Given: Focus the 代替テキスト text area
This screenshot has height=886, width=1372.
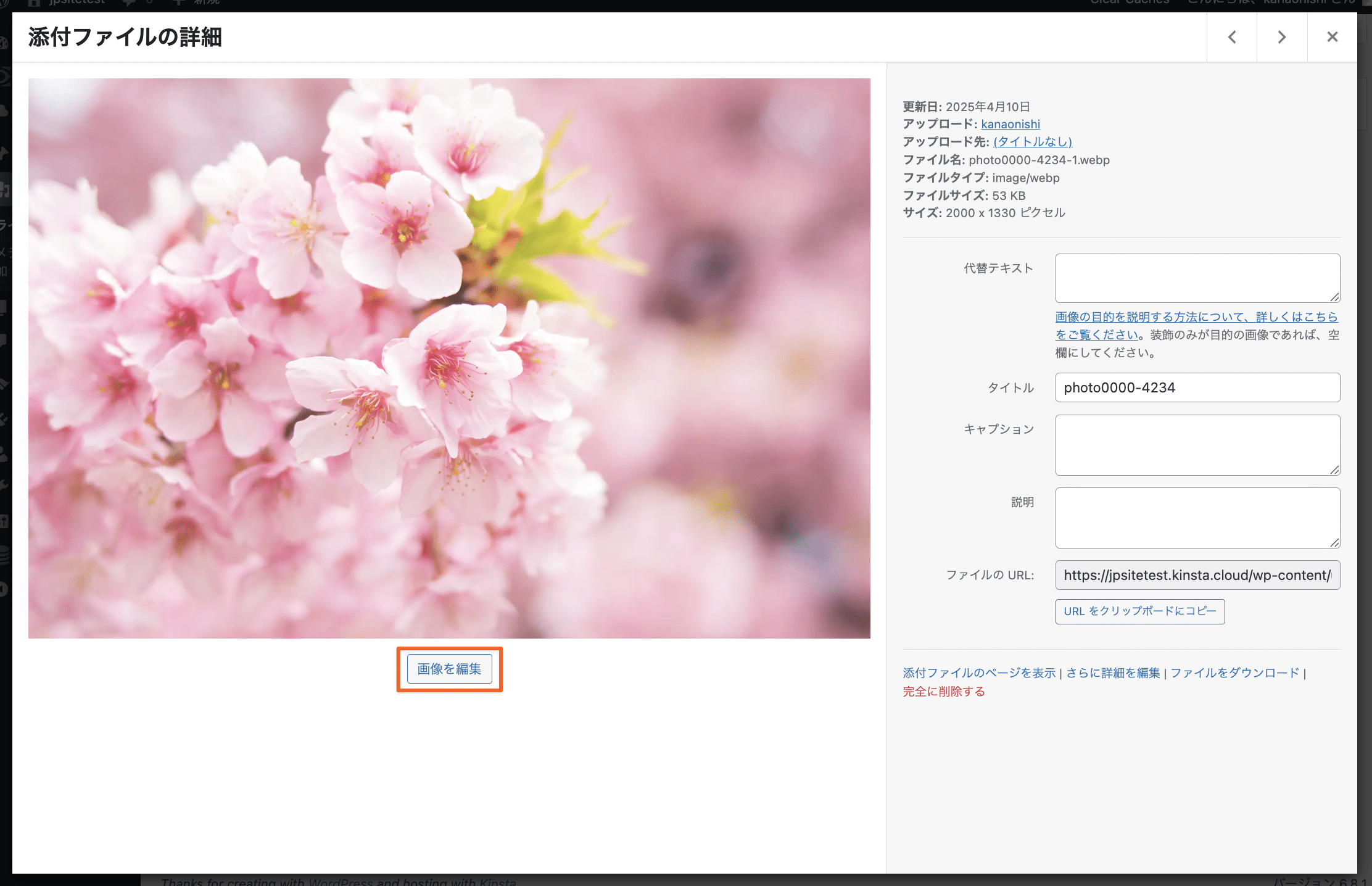Looking at the screenshot, I should click(1197, 278).
